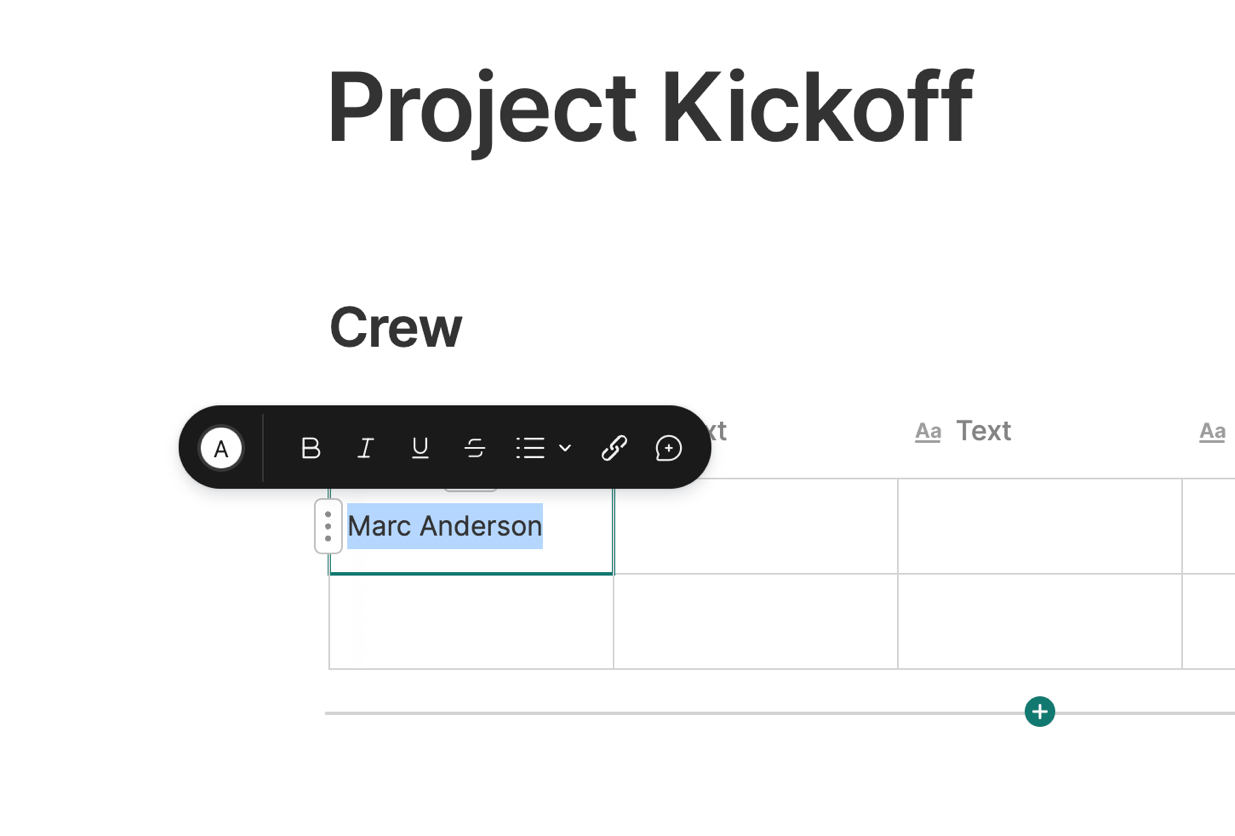Screen dimensions: 1235x836
Task: Click the row drag handle dots
Action: [x=328, y=526]
